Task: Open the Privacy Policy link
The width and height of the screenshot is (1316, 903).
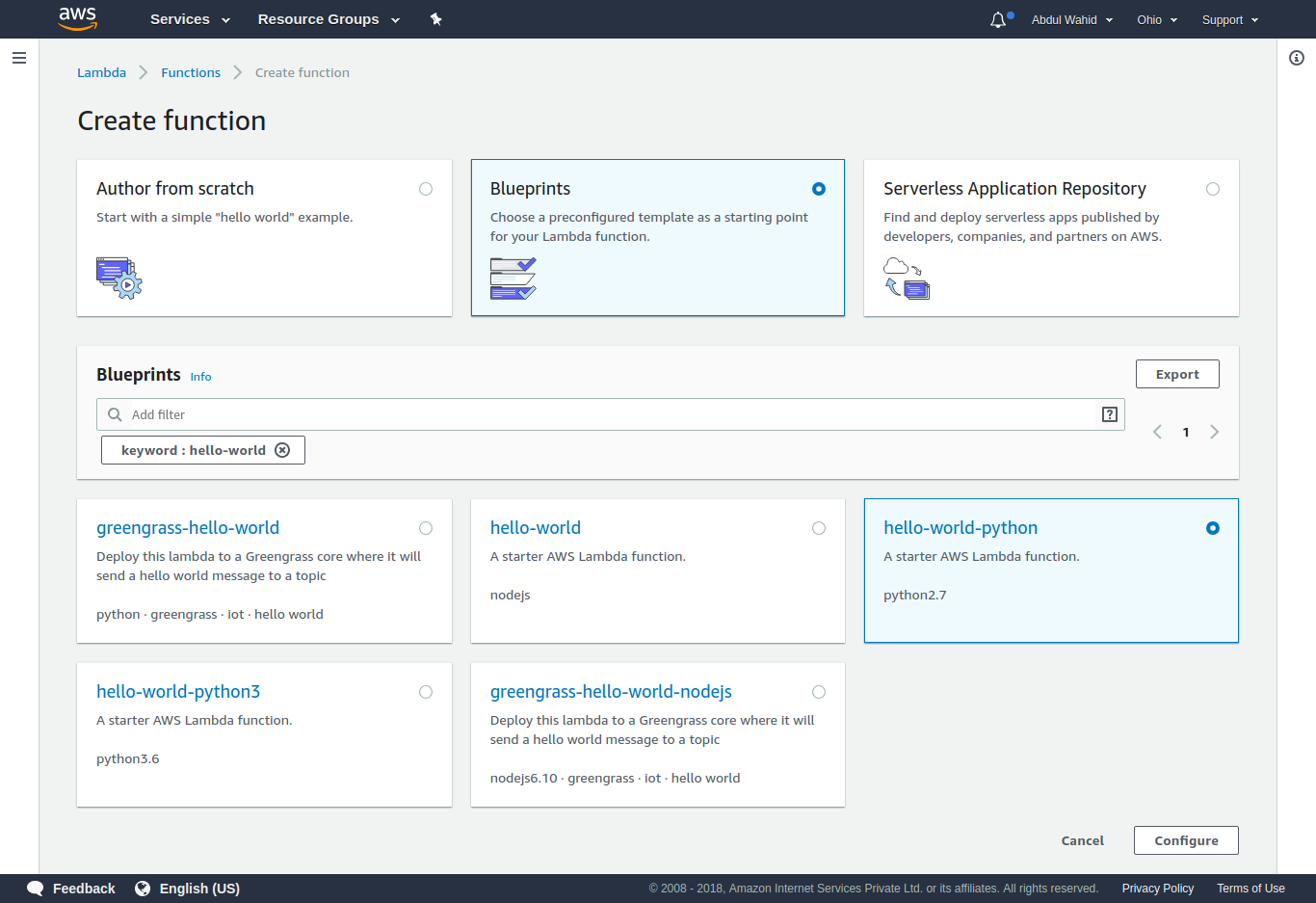Action: (1157, 889)
